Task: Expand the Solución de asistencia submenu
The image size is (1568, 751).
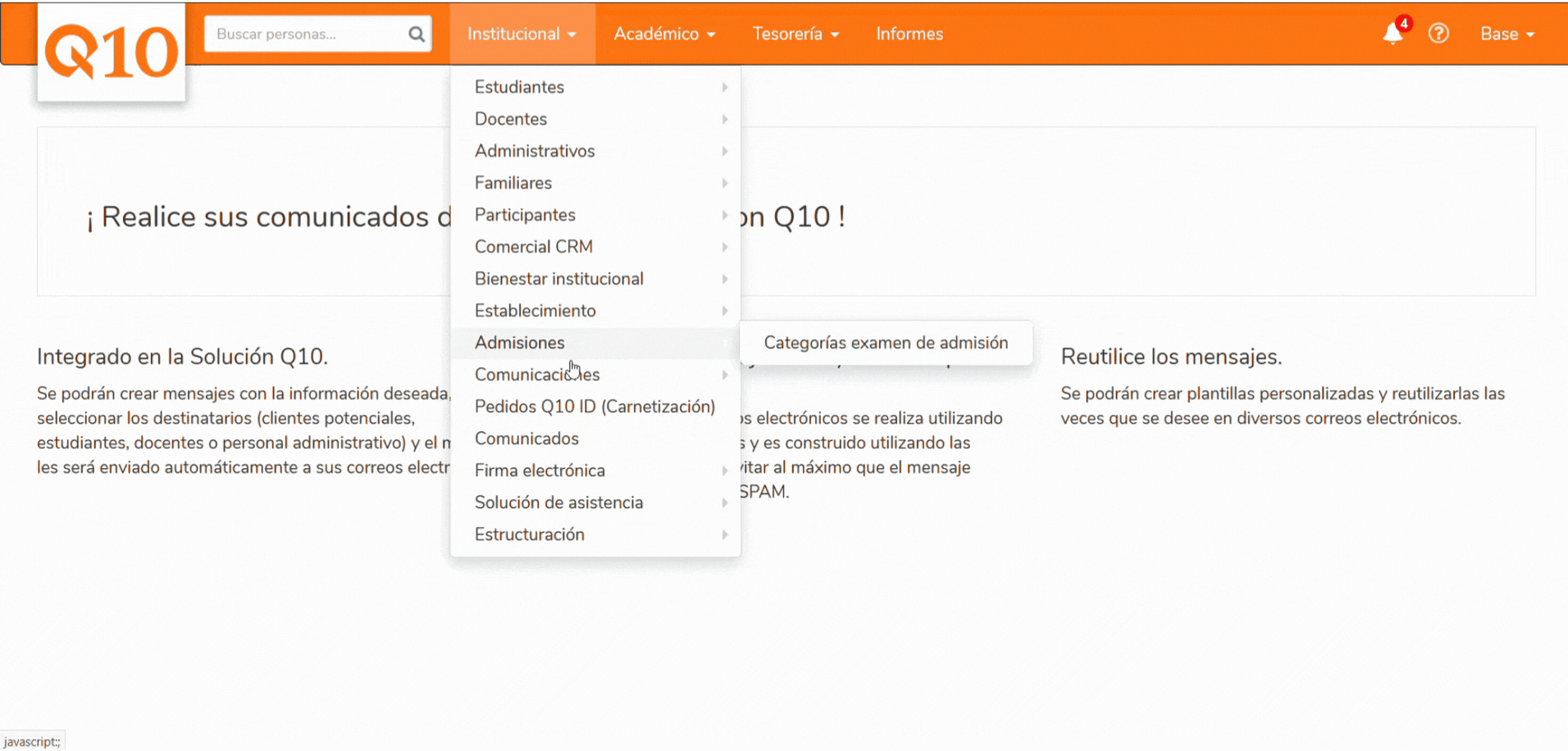Action: (595, 503)
